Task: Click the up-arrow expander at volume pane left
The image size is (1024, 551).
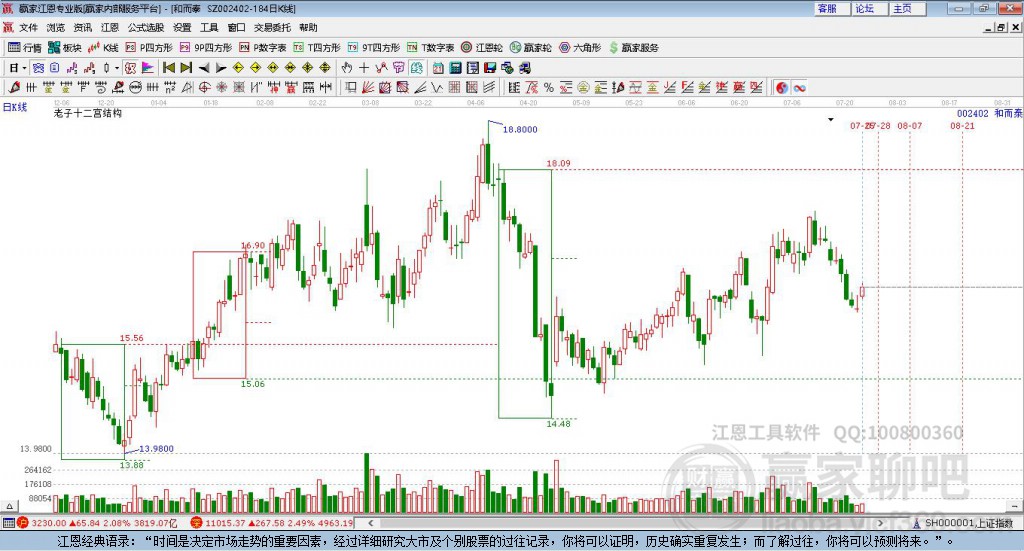Action: (x=9, y=505)
